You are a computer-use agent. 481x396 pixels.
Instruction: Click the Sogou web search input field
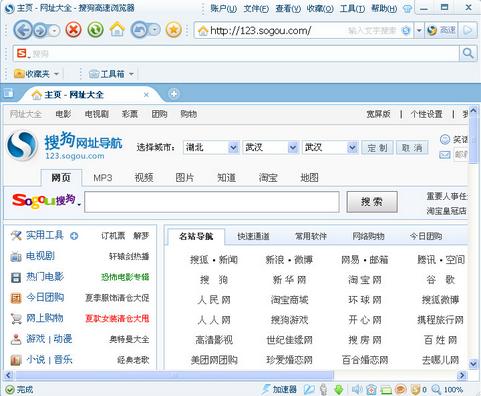[x=212, y=202]
